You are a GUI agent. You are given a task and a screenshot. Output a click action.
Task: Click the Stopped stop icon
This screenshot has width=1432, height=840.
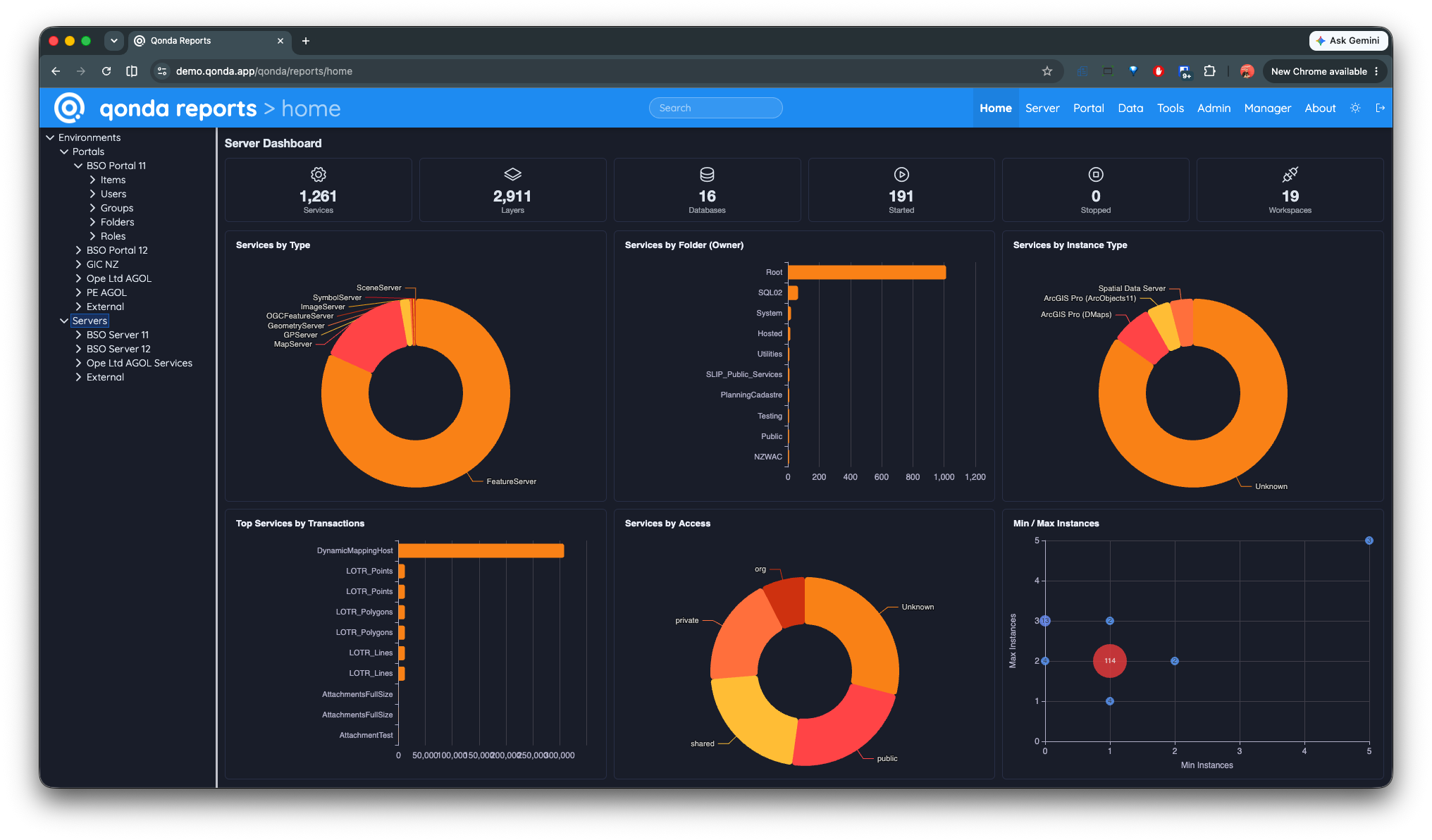click(x=1096, y=174)
